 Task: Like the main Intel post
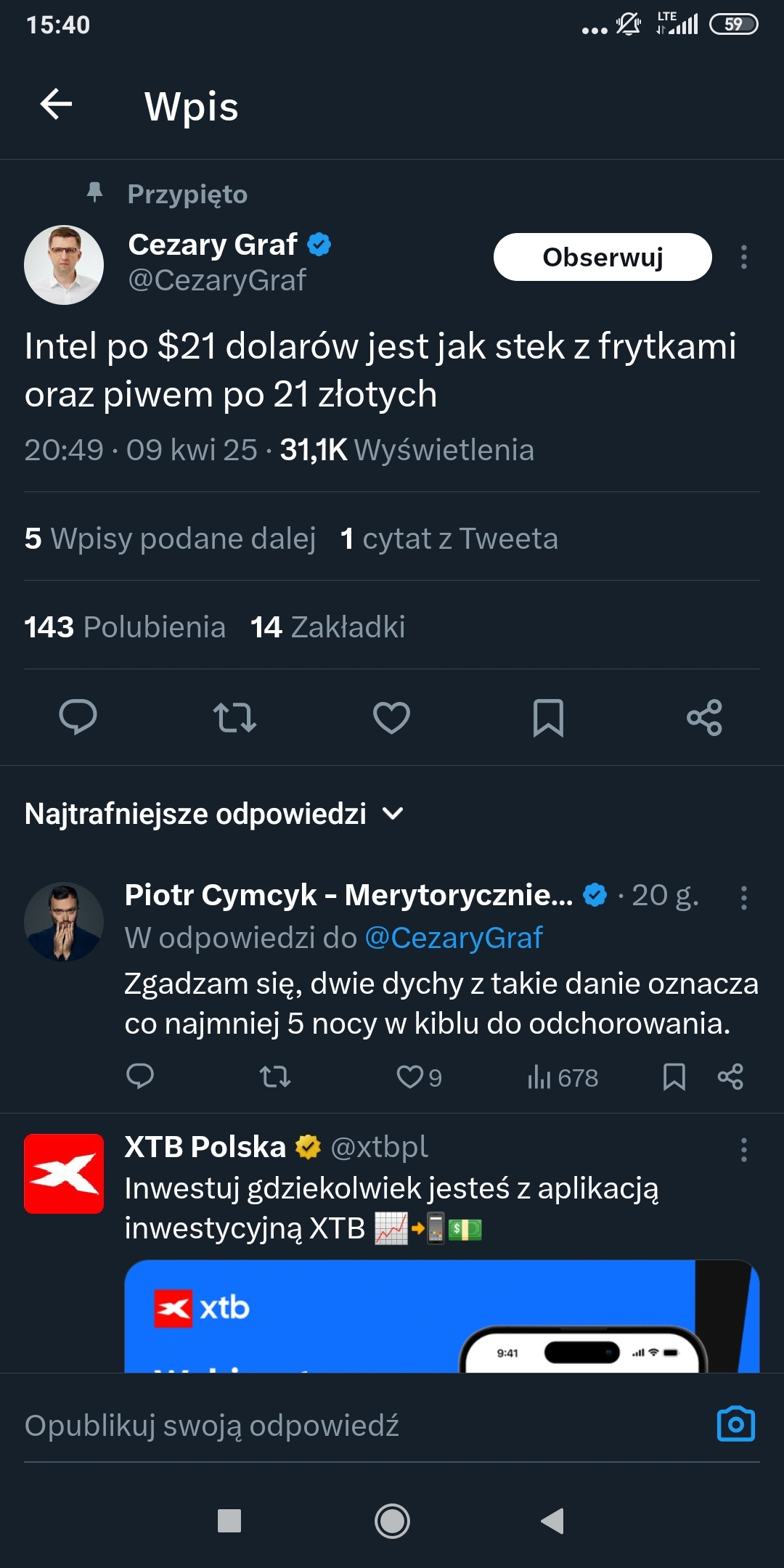point(391,717)
